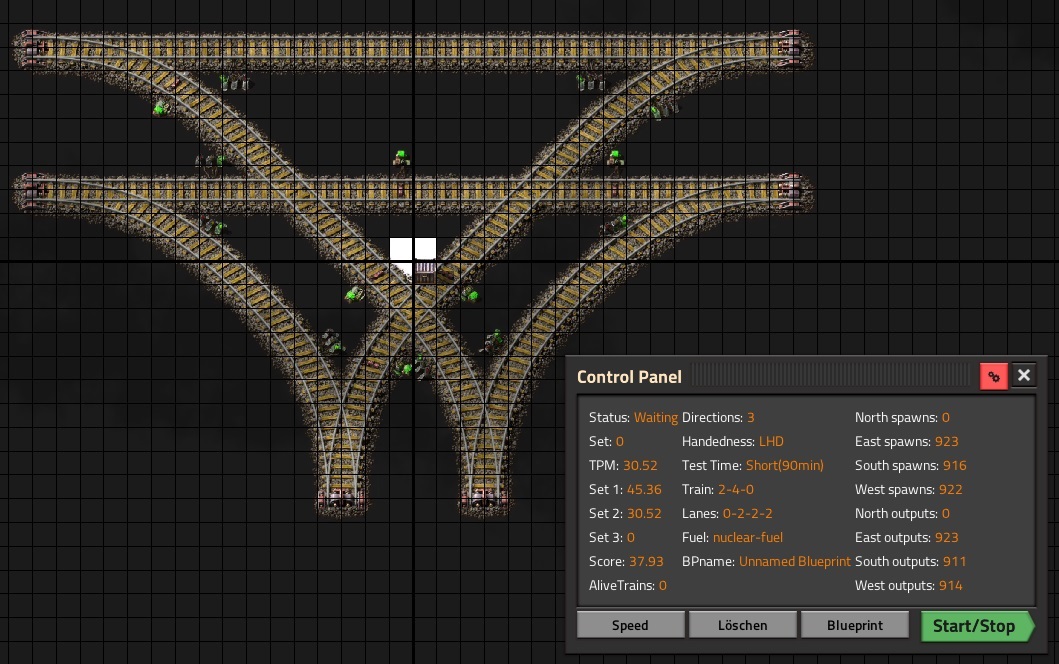Click the South outputs value 911
The image size is (1059, 664).
pyautogui.click(x=955, y=561)
